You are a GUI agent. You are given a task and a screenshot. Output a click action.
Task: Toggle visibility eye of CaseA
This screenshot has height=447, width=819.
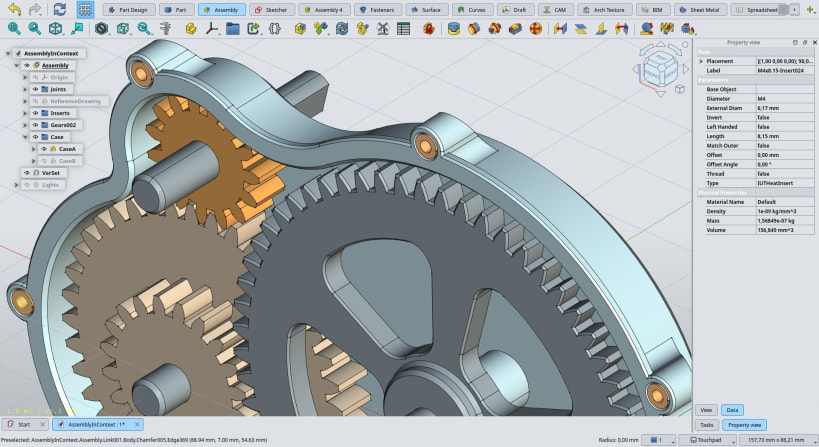[44, 149]
